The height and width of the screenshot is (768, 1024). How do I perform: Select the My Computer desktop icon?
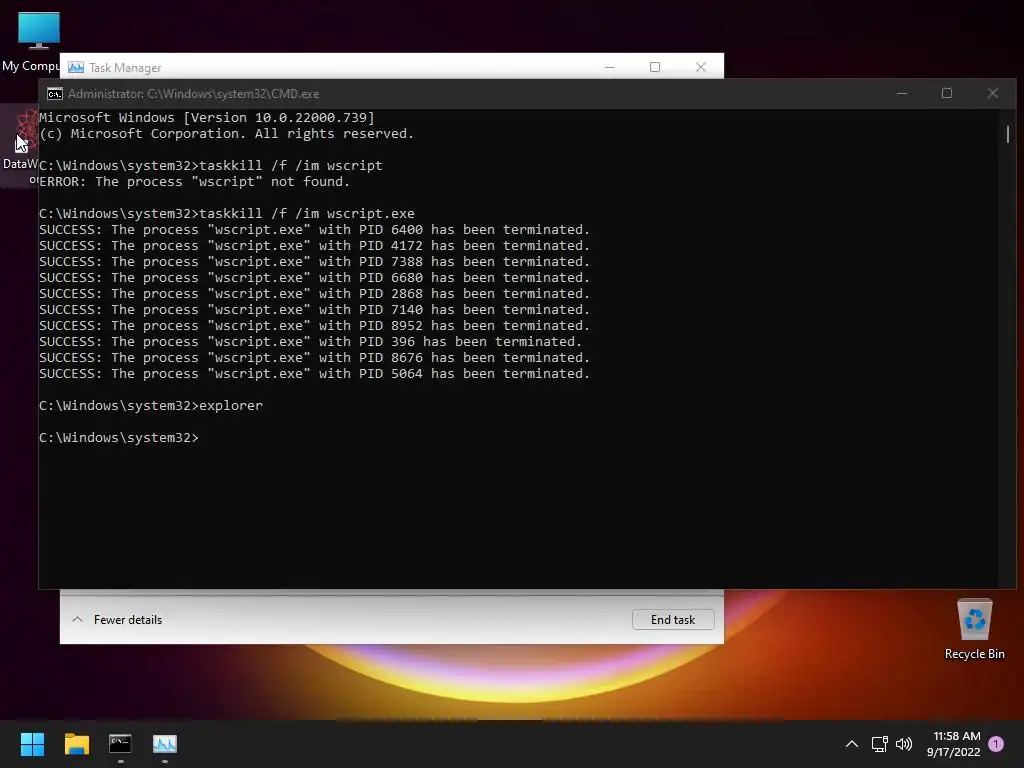click(x=30, y=40)
